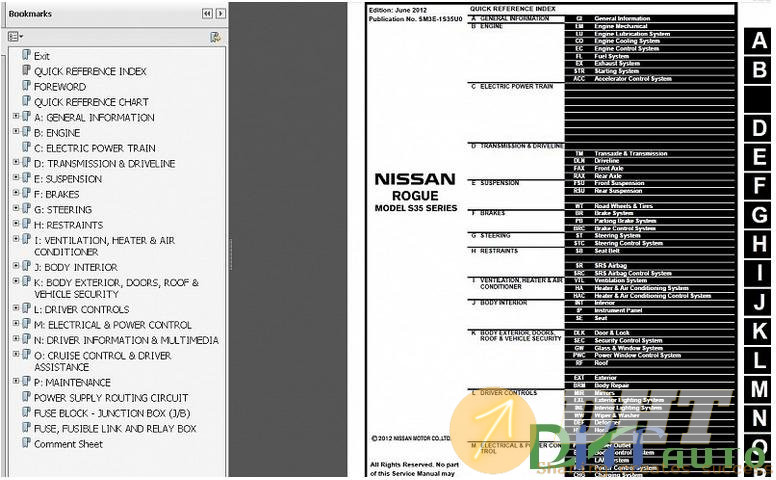Viewport: 776px width, 480px height.
Task: Click the FOREWORD bookmark page icon
Action: coord(26,86)
